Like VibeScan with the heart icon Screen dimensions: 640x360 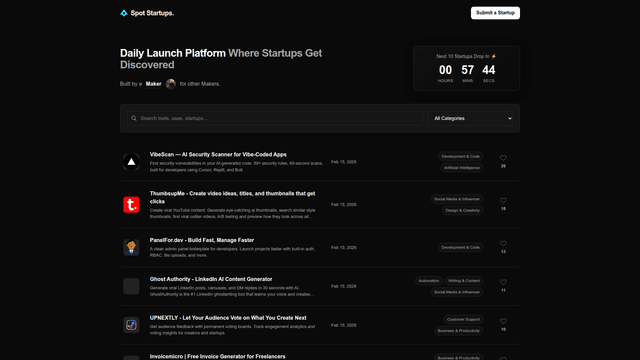(503, 158)
